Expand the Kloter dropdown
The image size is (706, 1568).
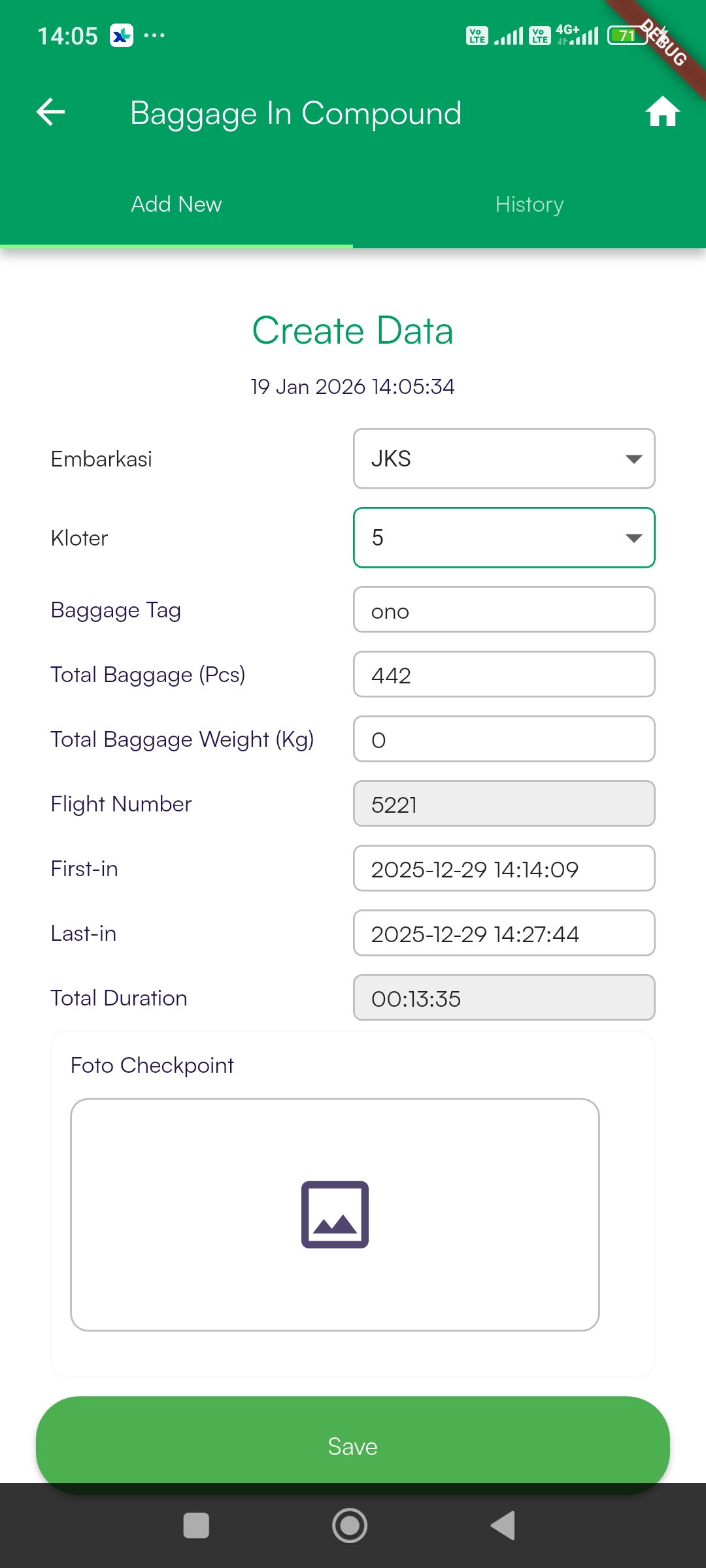coord(504,538)
